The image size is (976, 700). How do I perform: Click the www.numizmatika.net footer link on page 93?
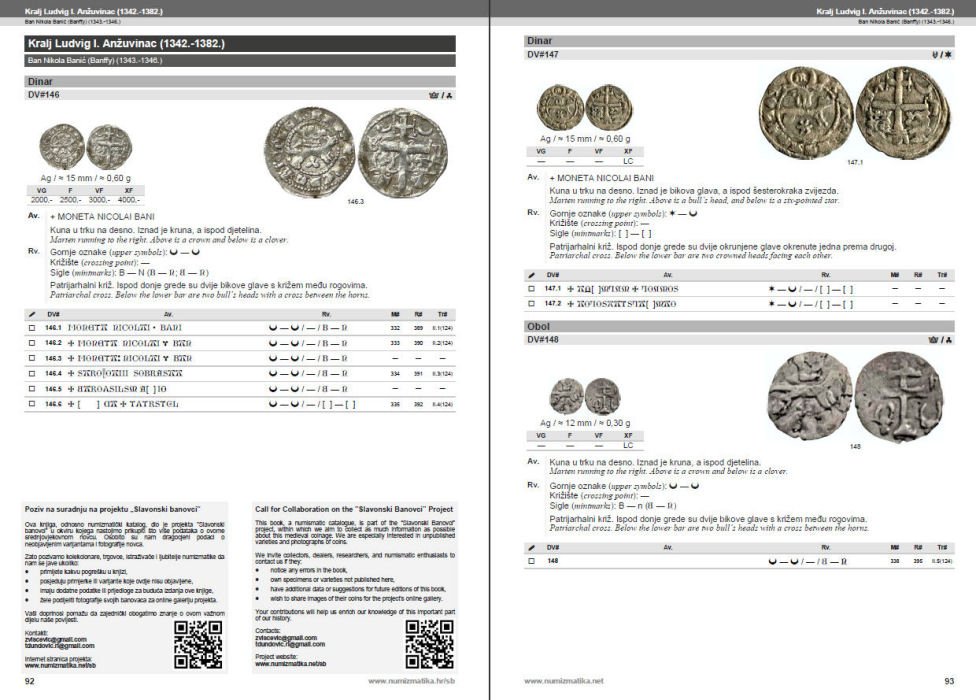click(564, 681)
